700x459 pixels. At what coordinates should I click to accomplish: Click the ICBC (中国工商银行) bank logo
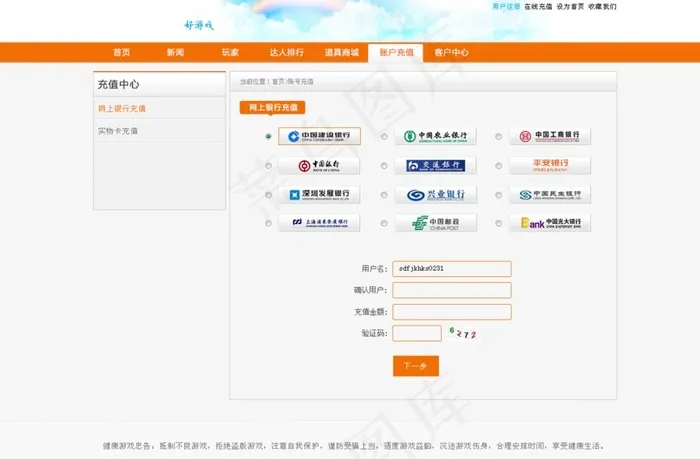tap(549, 136)
